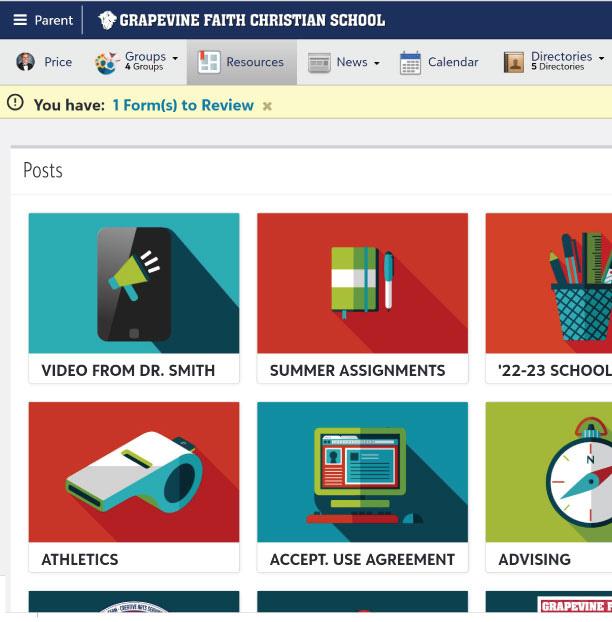Viewport: 612px width, 622px height.
Task: Click the Calendar icon
Action: [411, 63]
